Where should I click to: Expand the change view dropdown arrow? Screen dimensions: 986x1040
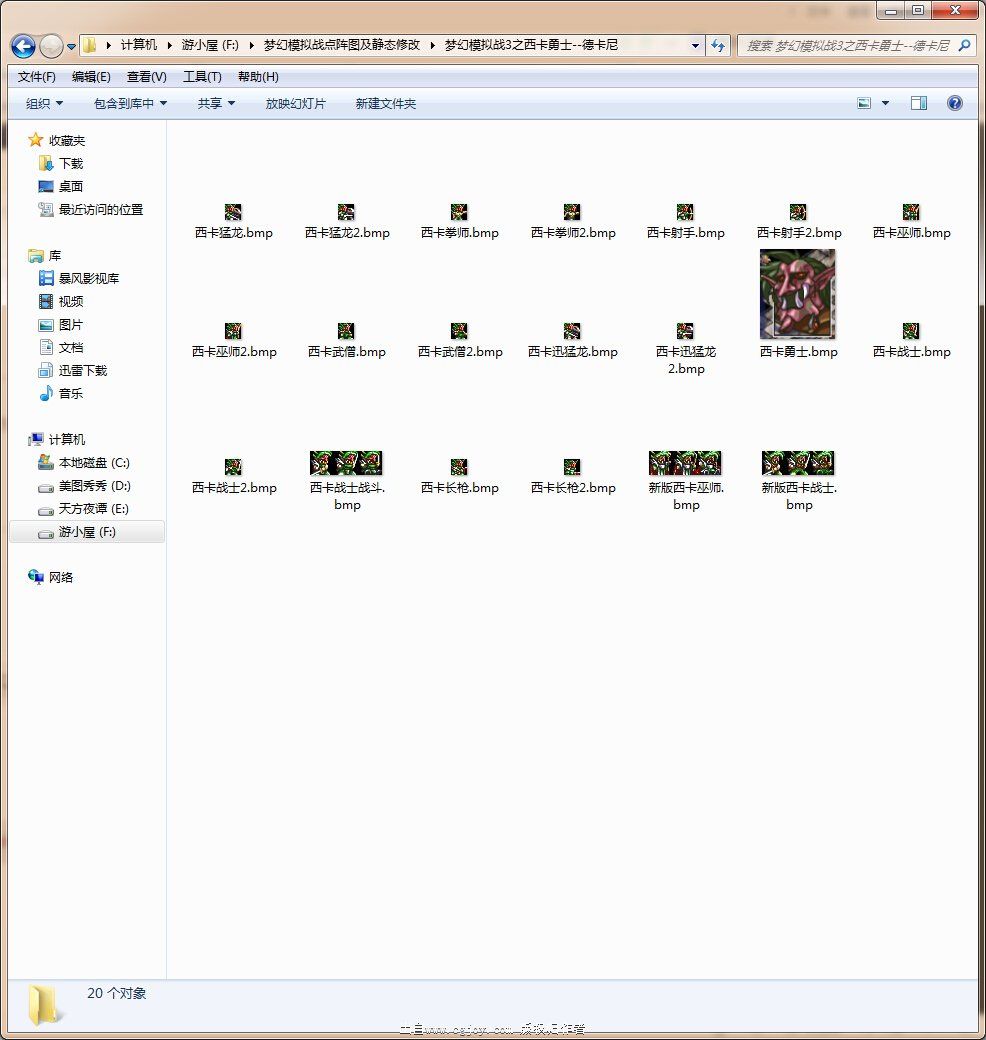coord(885,104)
